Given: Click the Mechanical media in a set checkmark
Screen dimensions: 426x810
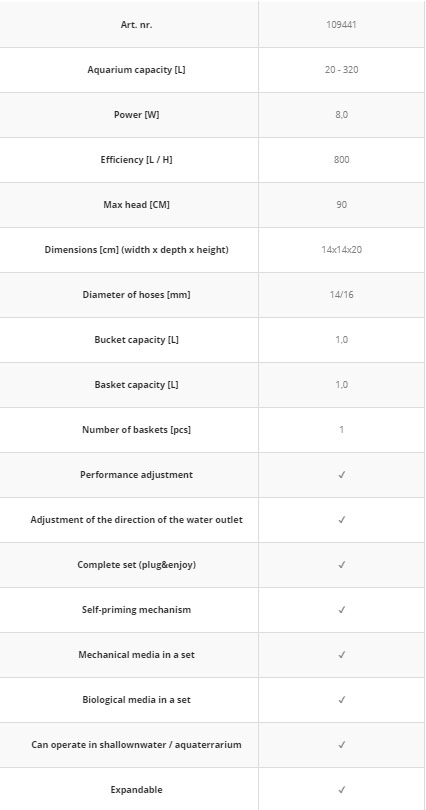Looking at the screenshot, I should click(341, 655).
